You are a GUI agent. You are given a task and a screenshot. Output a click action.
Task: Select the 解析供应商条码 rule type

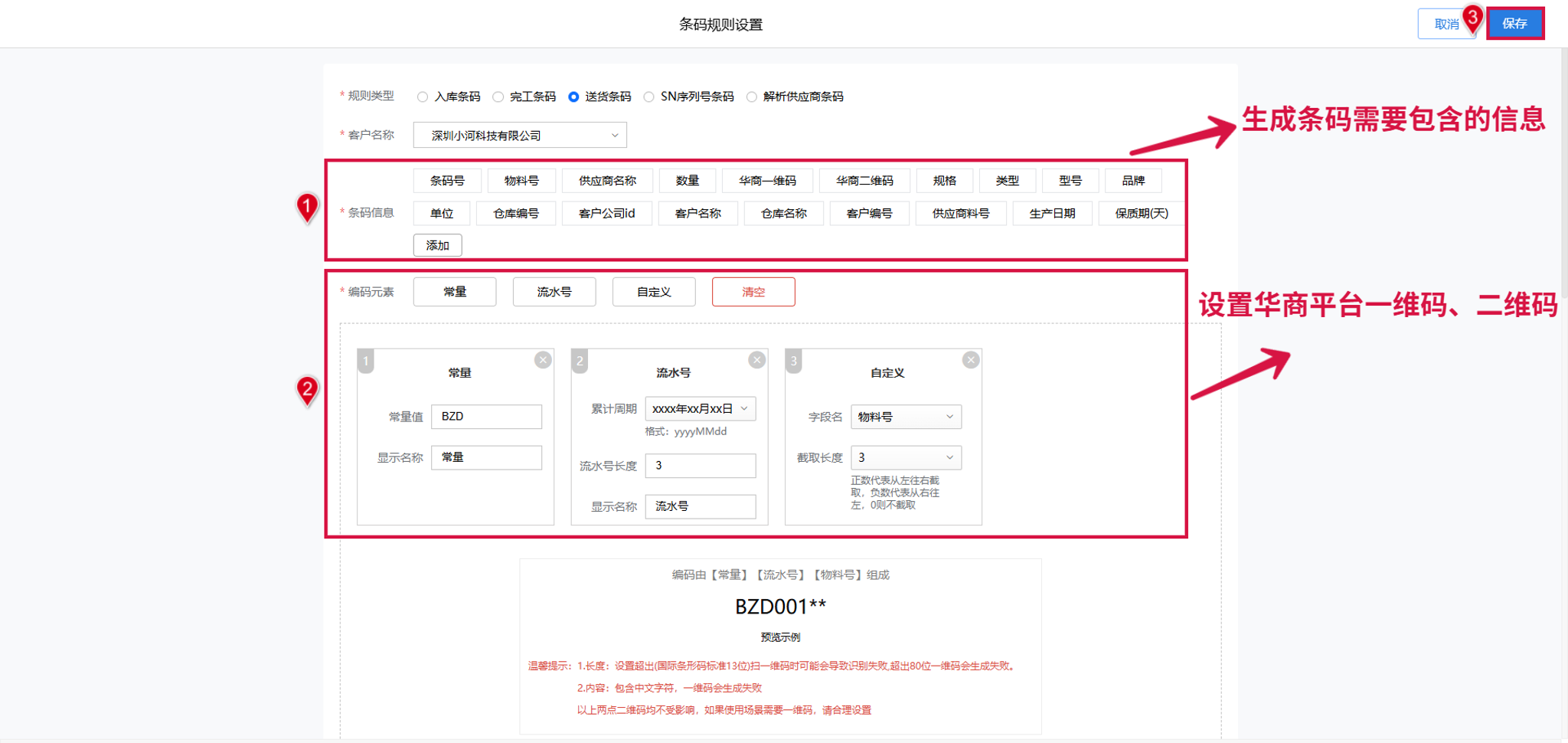[x=752, y=97]
